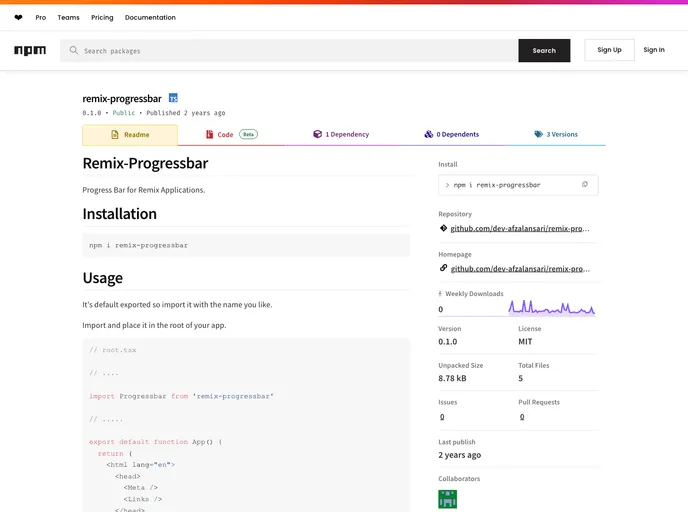The height and width of the screenshot is (512, 688).
Task: Click the Sign In link
Action: [654, 50]
